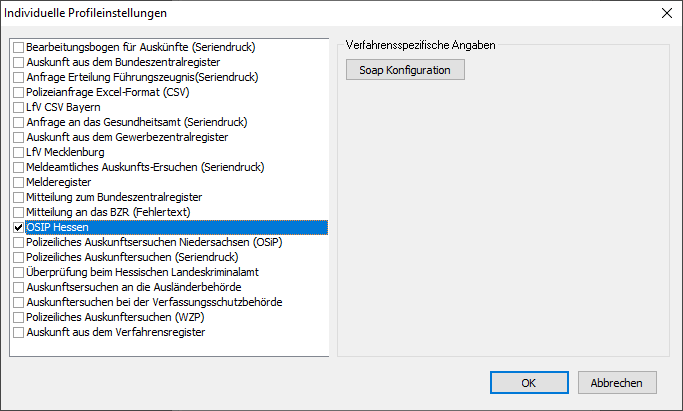The height and width of the screenshot is (411, 683).
Task: Check the LfV Mecklenburg checkbox
Action: point(19,152)
